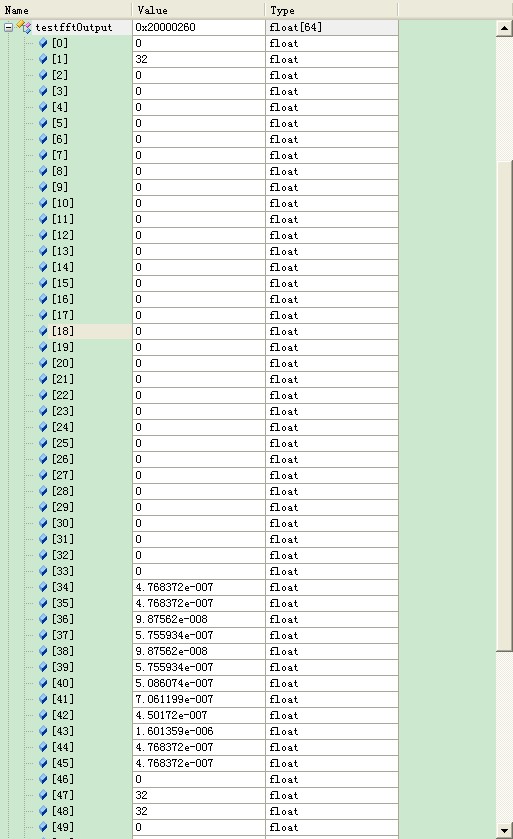Click the icon beside element [15]

point(43,283)
